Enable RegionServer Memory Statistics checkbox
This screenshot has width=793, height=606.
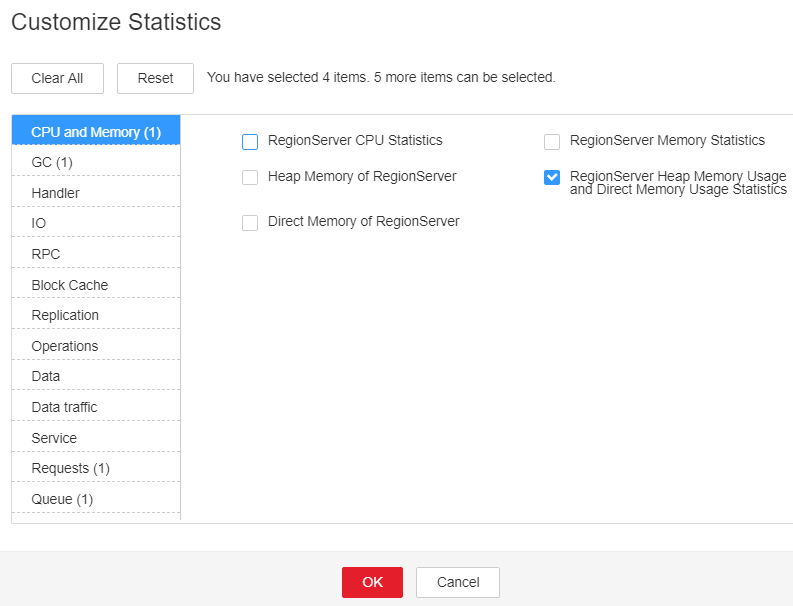[552, 142]
